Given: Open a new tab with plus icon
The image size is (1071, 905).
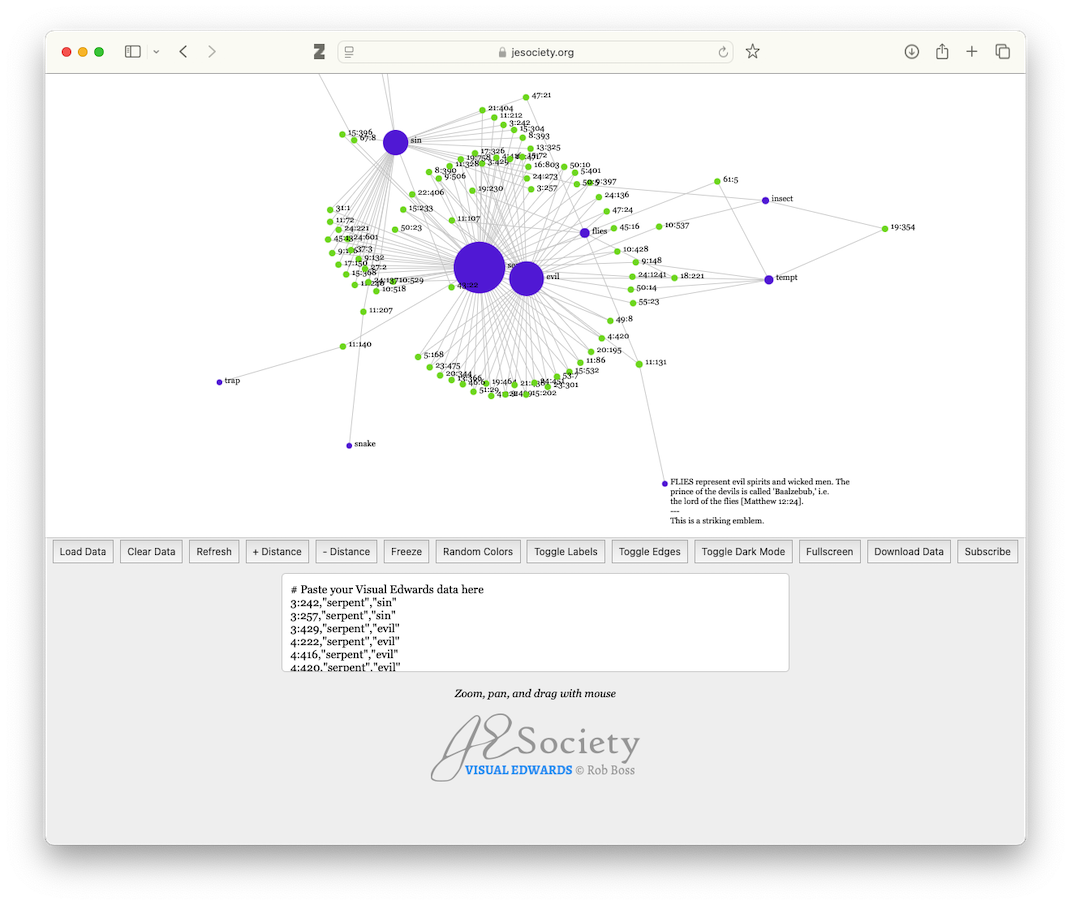Looking at the screenshot, I should pyautogui.click(x=972, y=52).
